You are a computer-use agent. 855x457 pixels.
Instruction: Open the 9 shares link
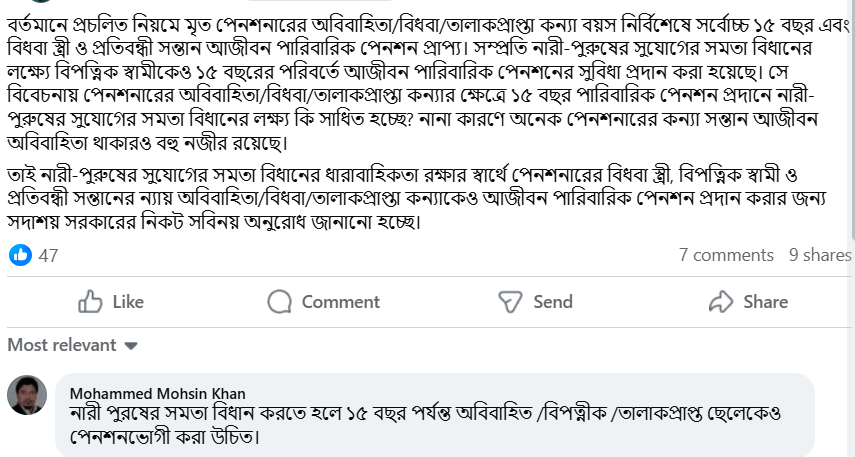click(x=819, y=255)
